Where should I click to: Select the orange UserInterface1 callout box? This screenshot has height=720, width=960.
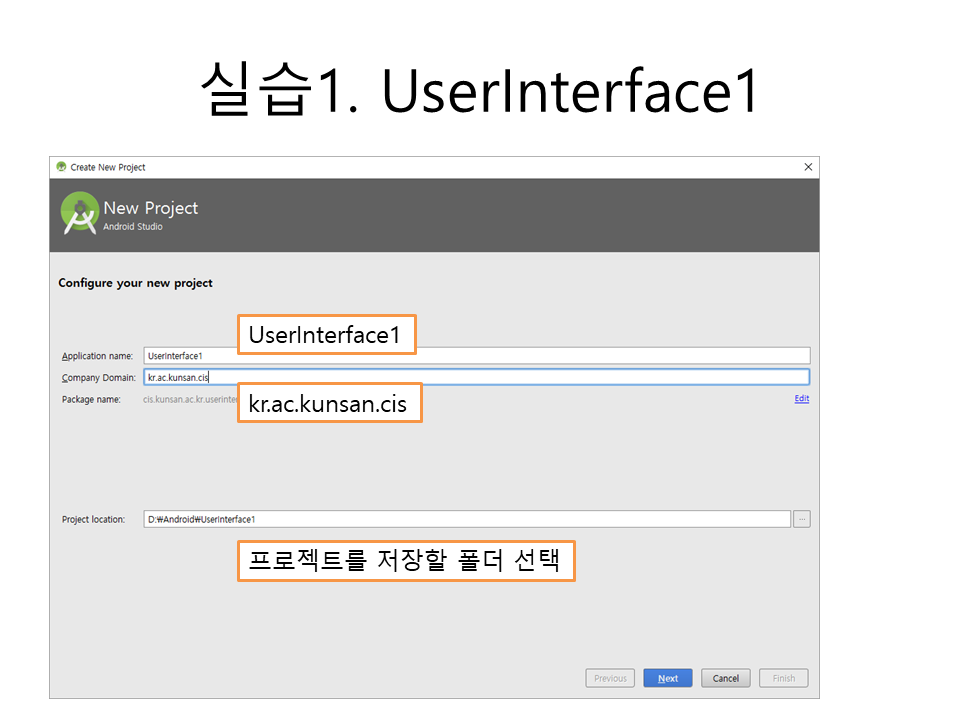click(326, 336)
